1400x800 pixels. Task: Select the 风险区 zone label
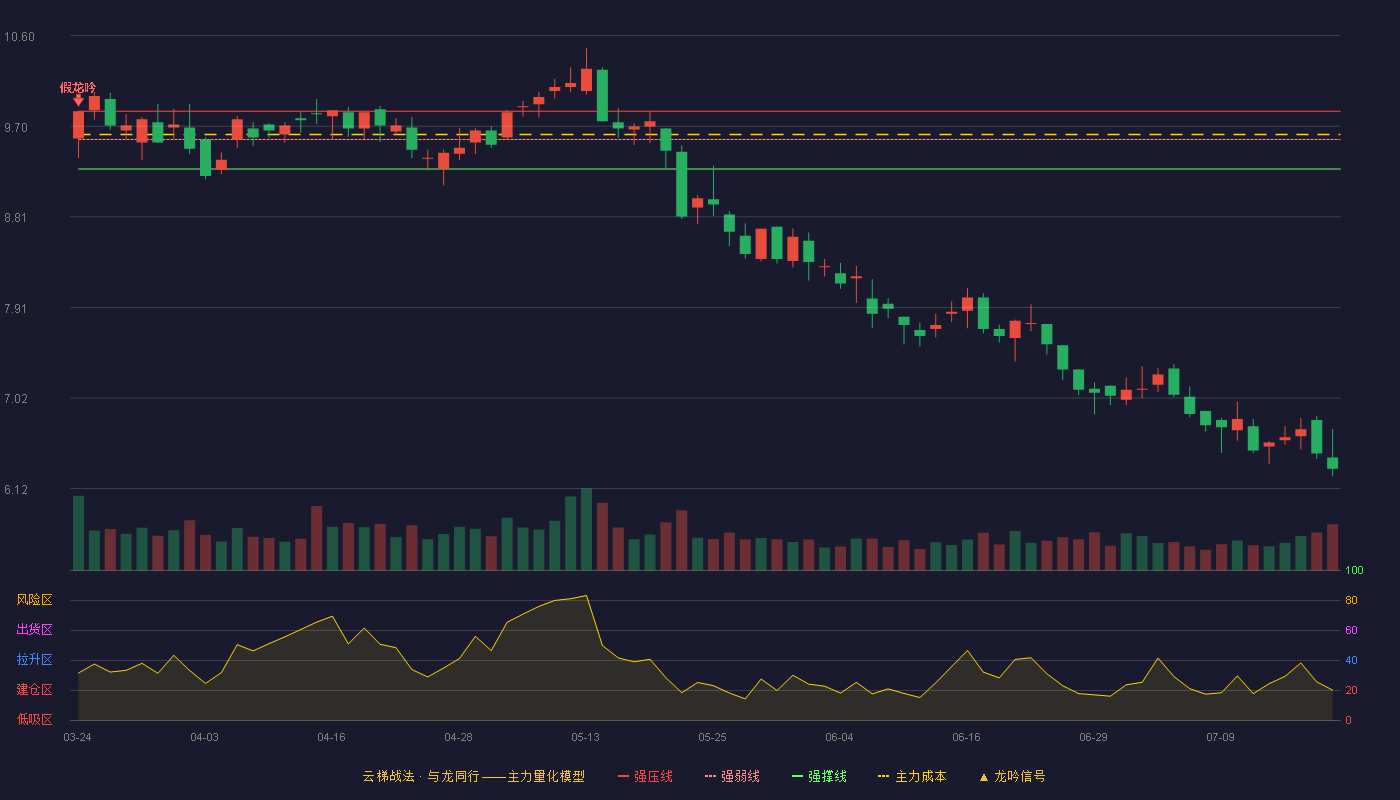point(34,600)
